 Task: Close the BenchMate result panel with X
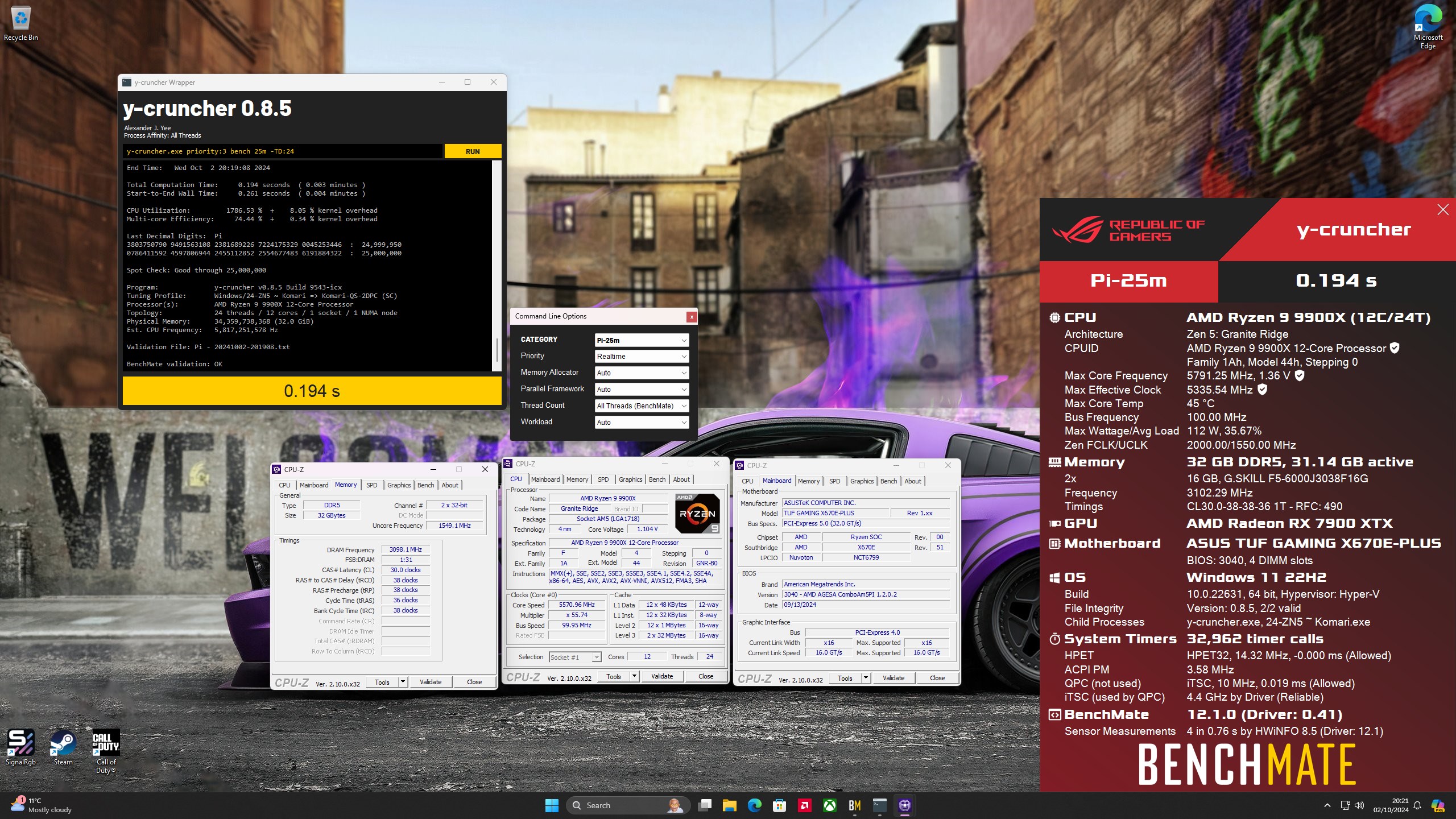pyautogui.click(x=1443, y=210)
